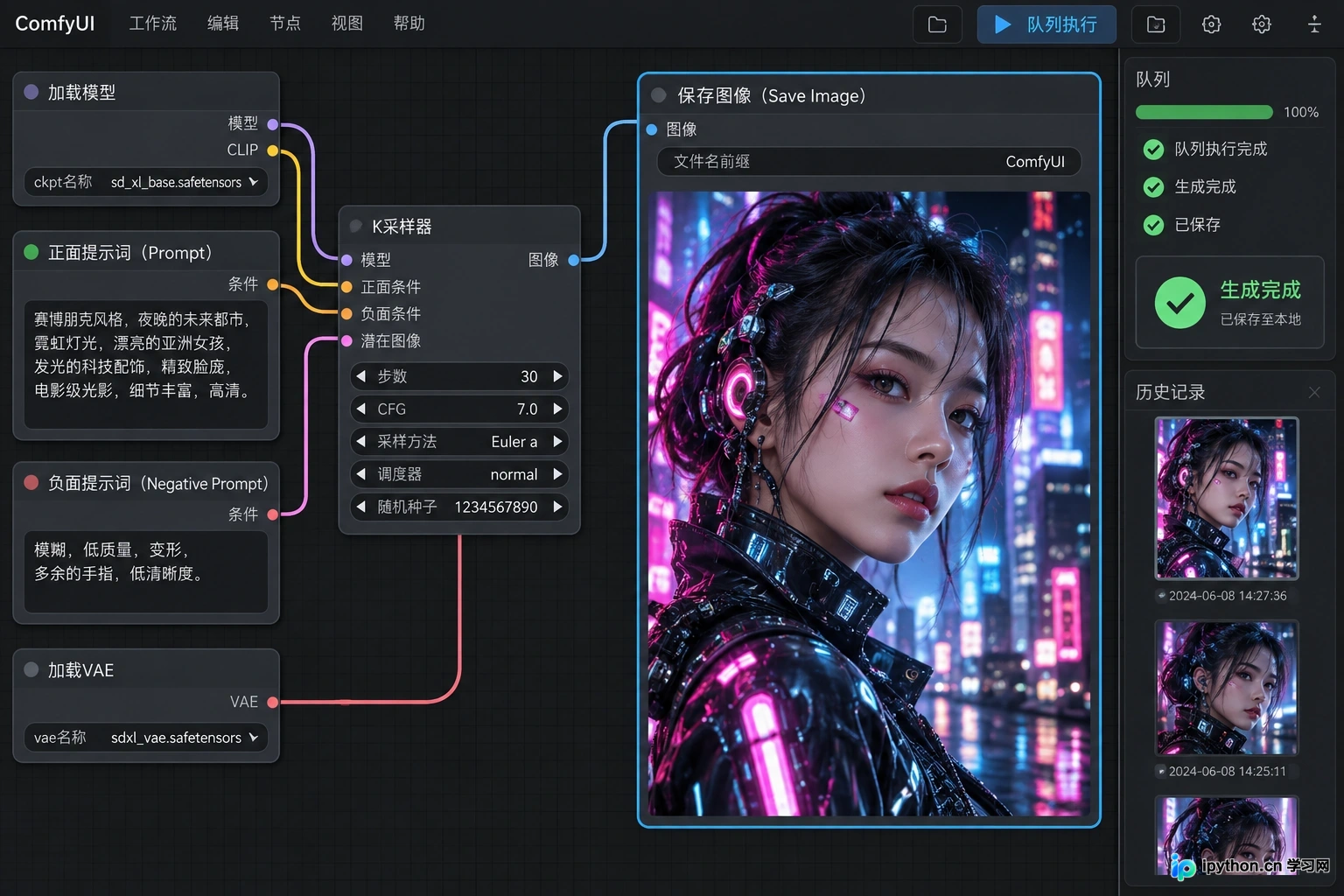The image size is (1344, 896).
Task: Click the green check icon beside 队列执行完成
Action: point(1154,150)
